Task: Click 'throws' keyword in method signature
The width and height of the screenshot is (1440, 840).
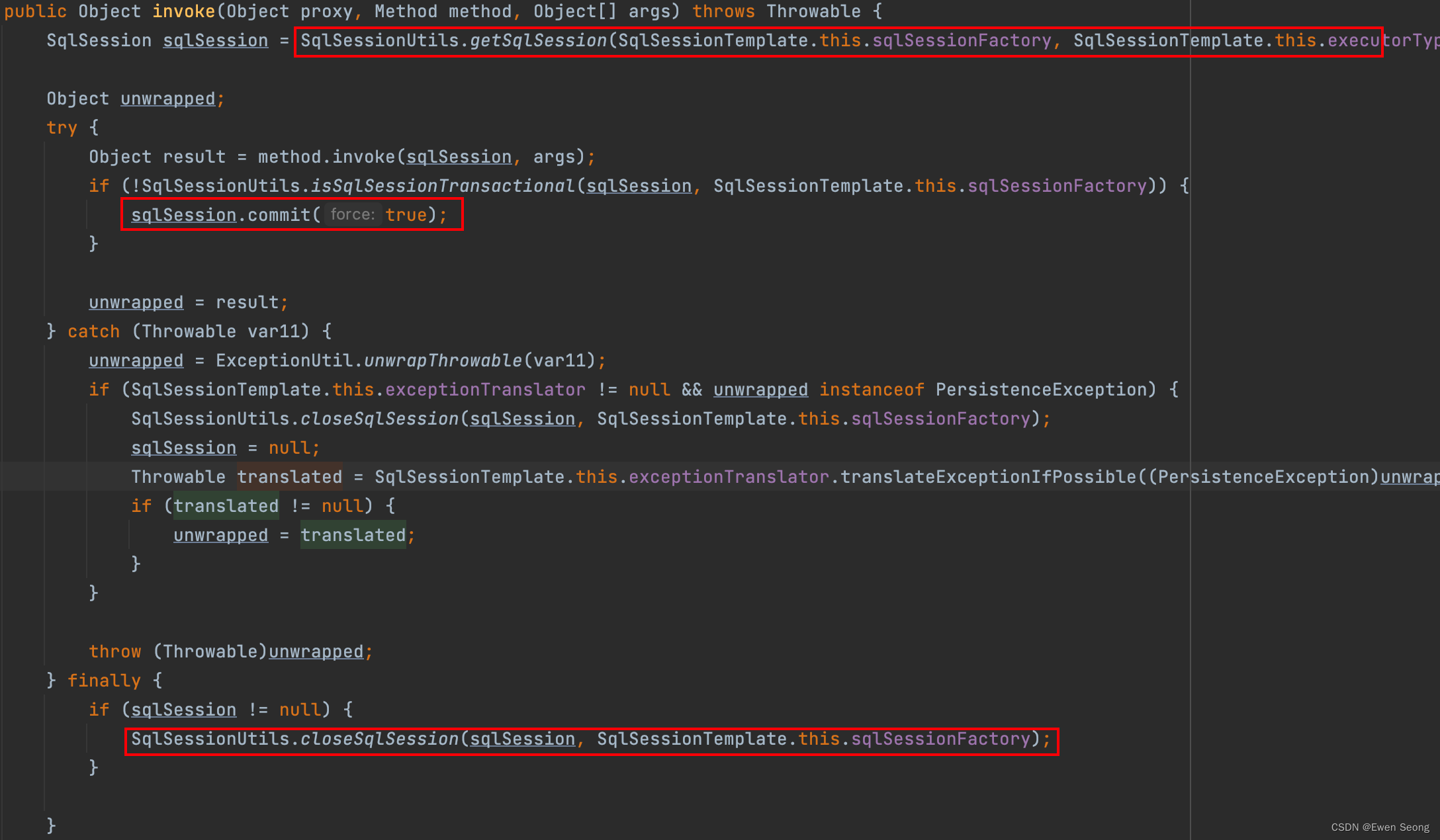Action: (723, 11)
